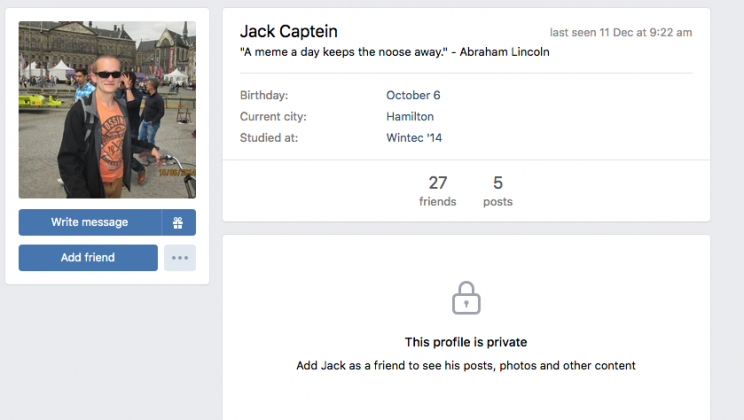Click the 'Add Jack as a friend' notice text
The height and width of the screenshot is (420, 744).
[466, 365]
